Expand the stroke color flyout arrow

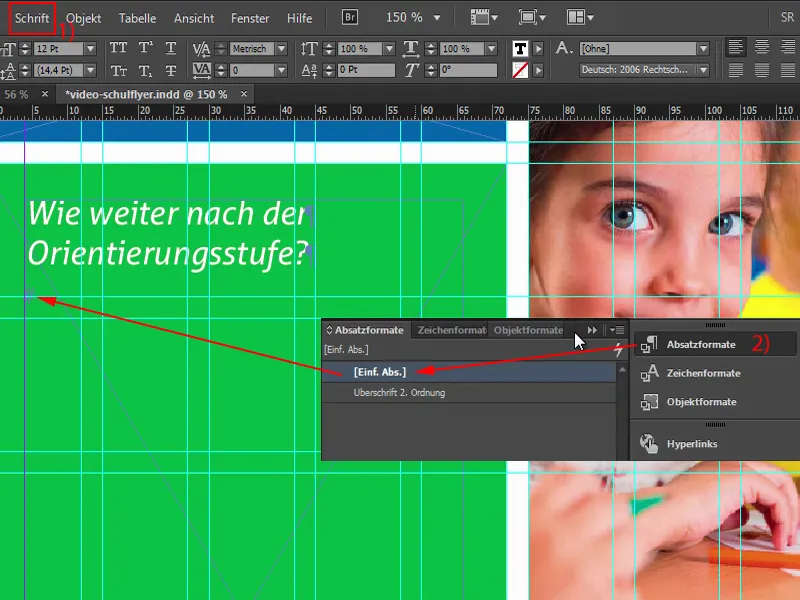click(x=538, y=70)
